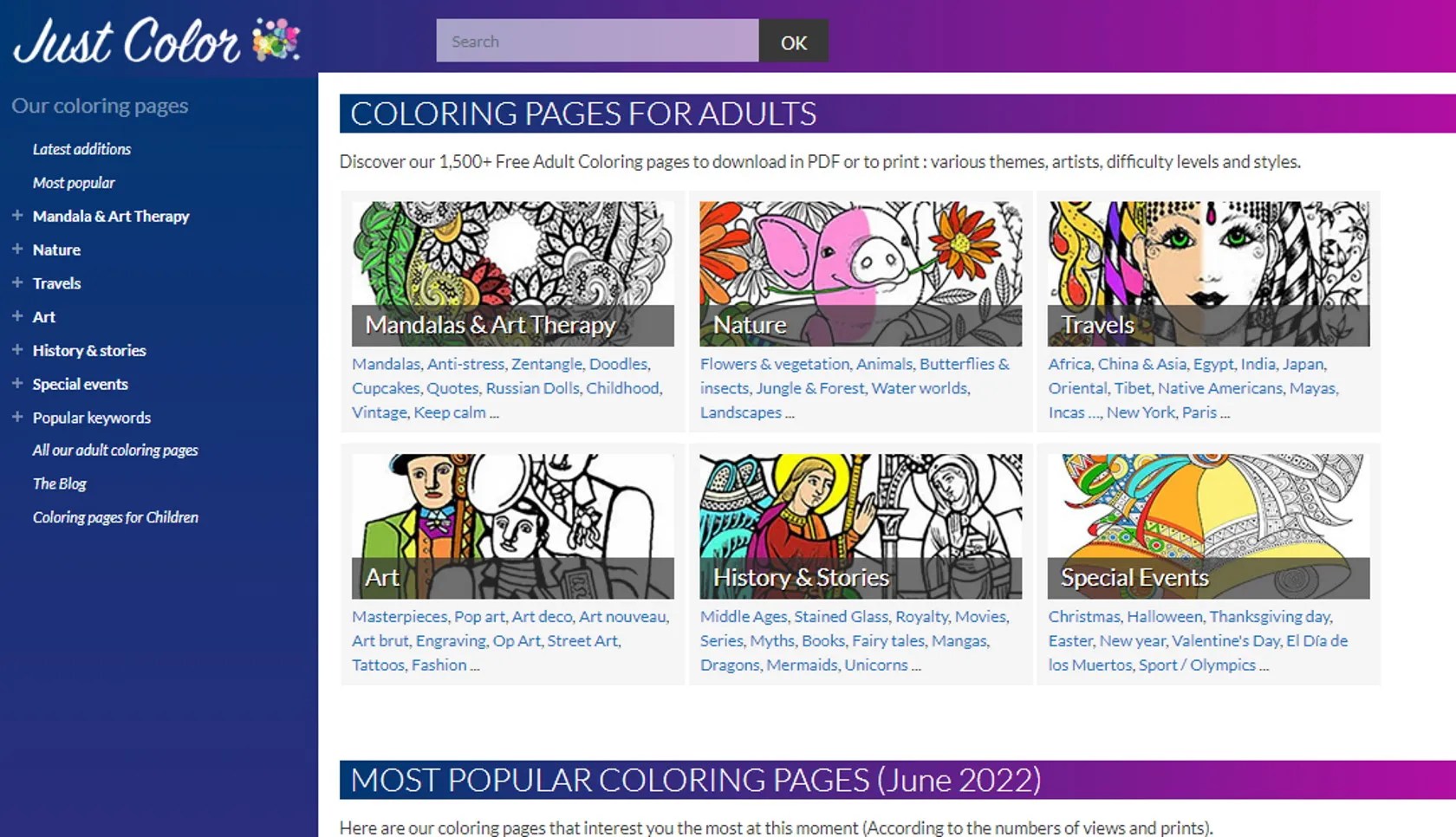Expand the Art category in the sidebar
The height and width of the screenshot is (837, 1456).
coord(17,316)
